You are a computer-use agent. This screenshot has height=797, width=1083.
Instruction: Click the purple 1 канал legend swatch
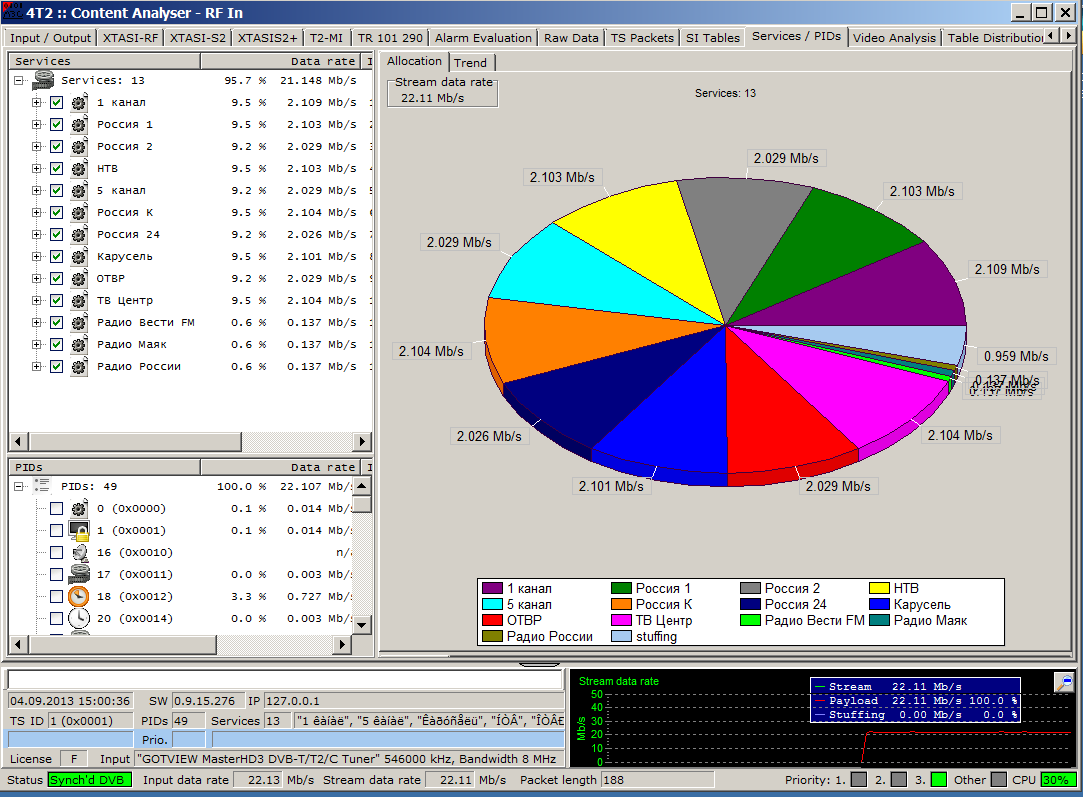[492, 589]
